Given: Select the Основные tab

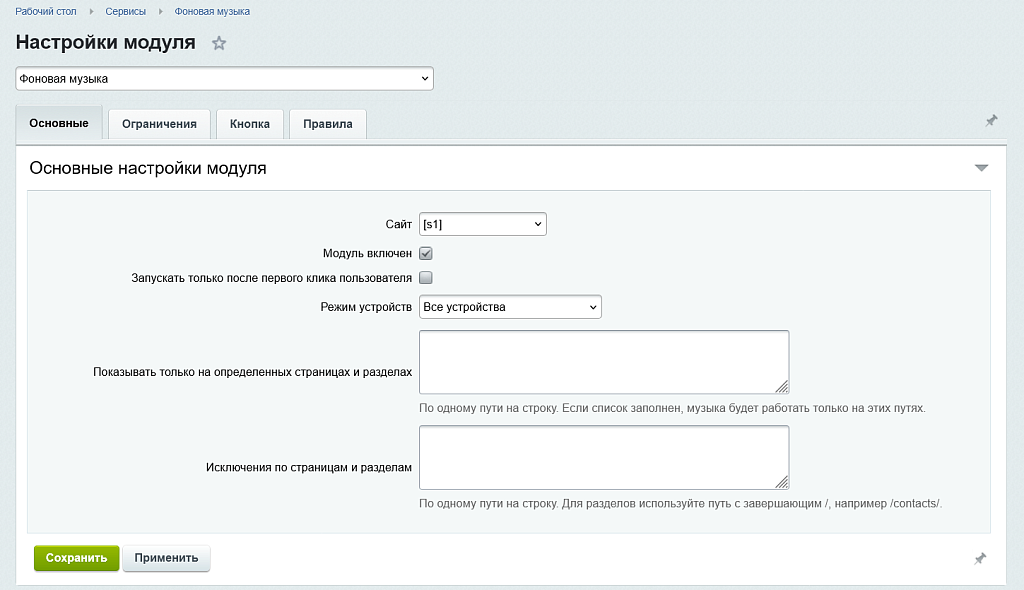Looking at the screenshot, I should pyautogui.click(x=59, y=123).
